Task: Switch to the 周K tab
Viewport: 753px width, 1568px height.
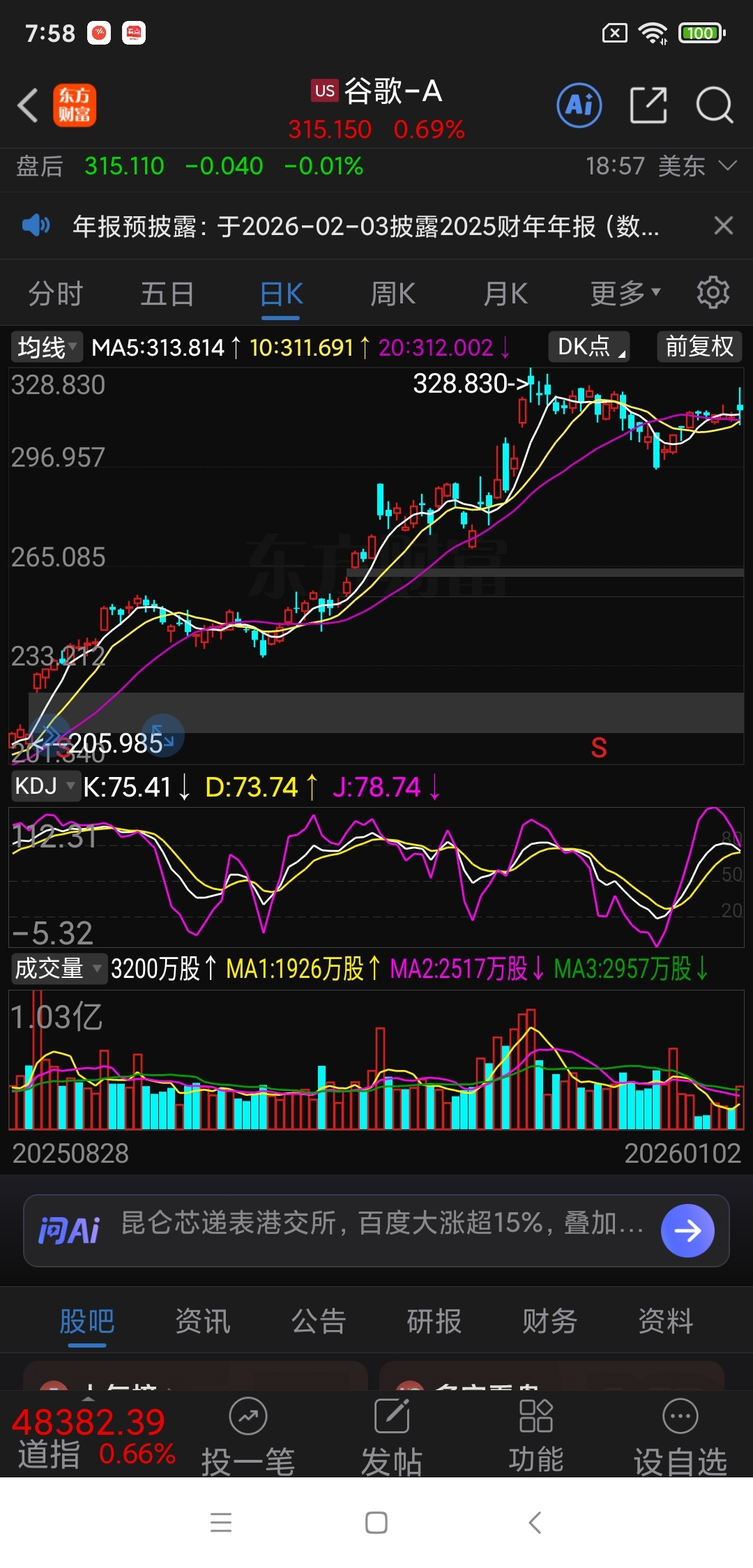Action: click(x=393, y=294)
